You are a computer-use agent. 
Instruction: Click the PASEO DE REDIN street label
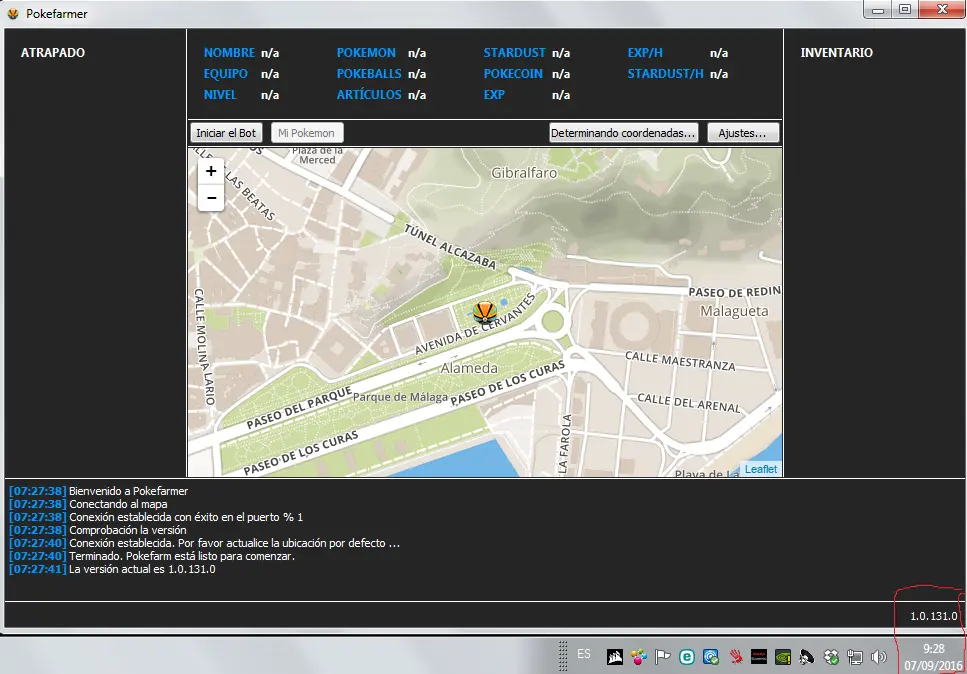(x=734, y=292)
